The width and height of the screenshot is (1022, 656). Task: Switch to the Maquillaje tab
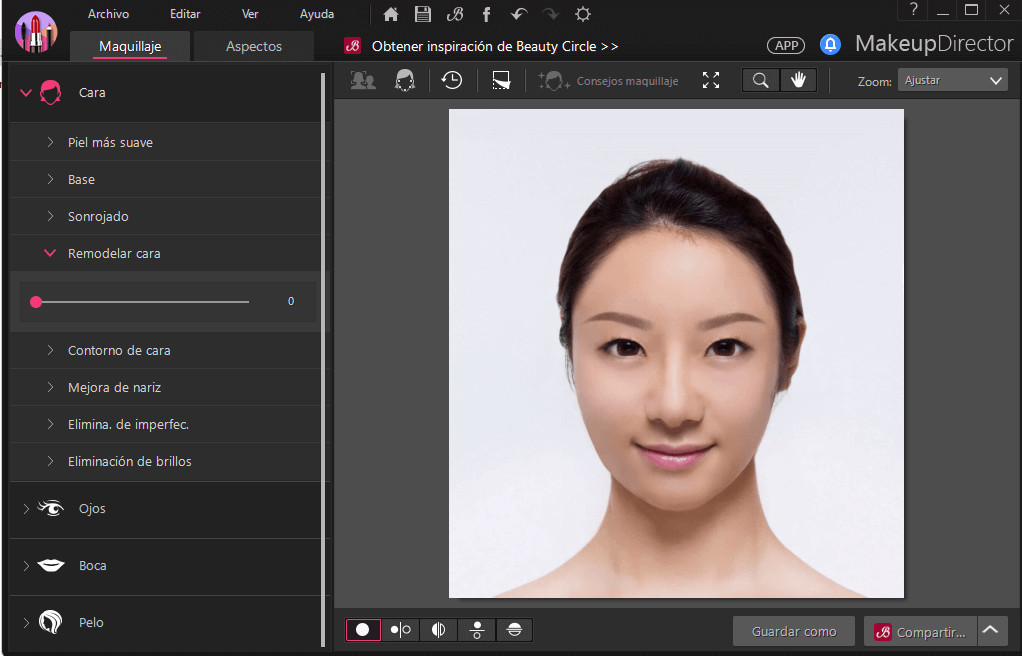coord(130,46)
